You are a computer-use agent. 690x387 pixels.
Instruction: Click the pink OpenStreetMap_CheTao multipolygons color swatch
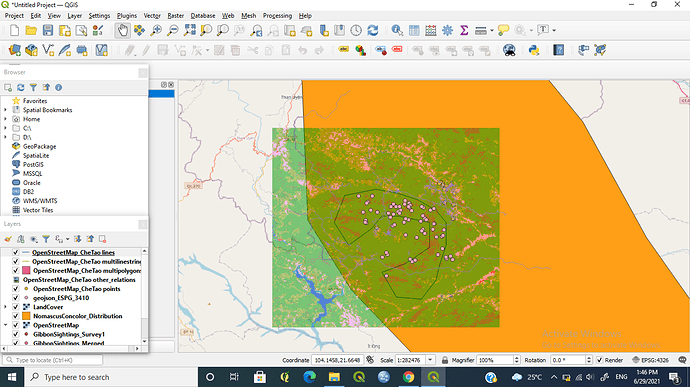pyautogui.click(x=26, y=270)
